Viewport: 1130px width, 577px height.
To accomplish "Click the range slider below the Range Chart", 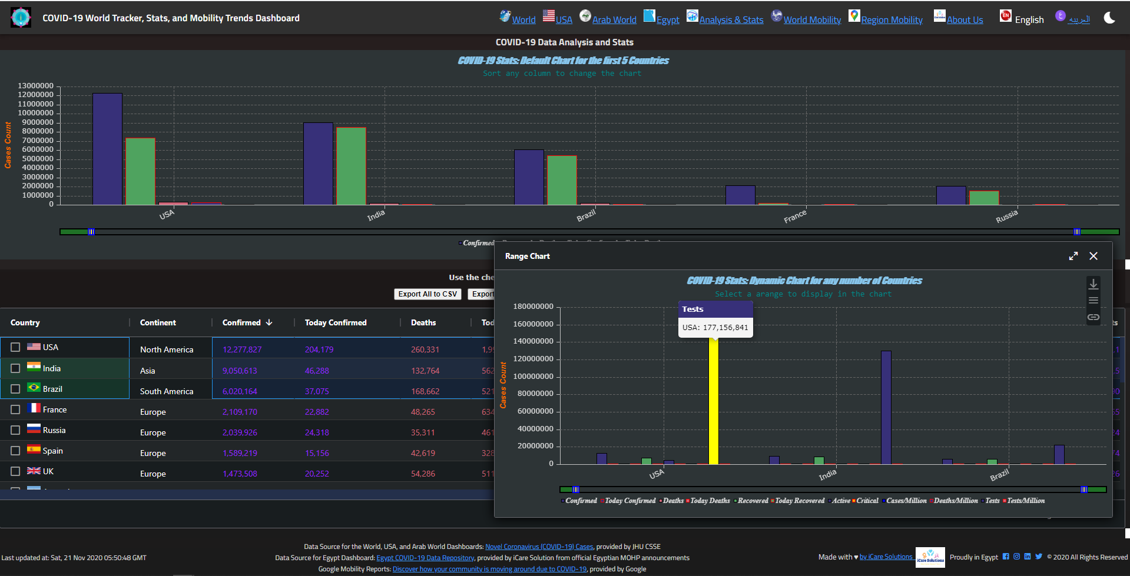I will click(x=830, y=489).
